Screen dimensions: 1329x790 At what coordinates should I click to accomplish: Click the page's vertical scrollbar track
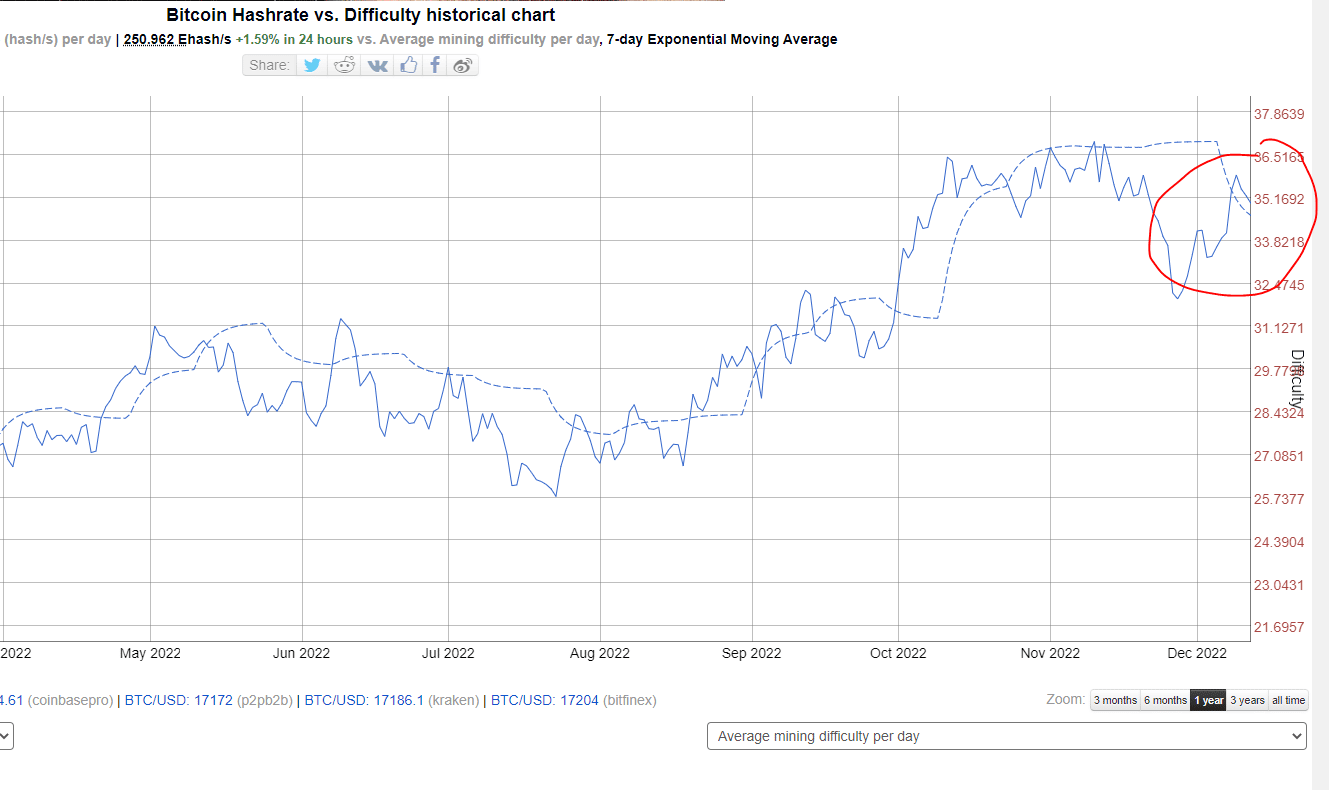pyautogui.click(x=1320, y=400)
